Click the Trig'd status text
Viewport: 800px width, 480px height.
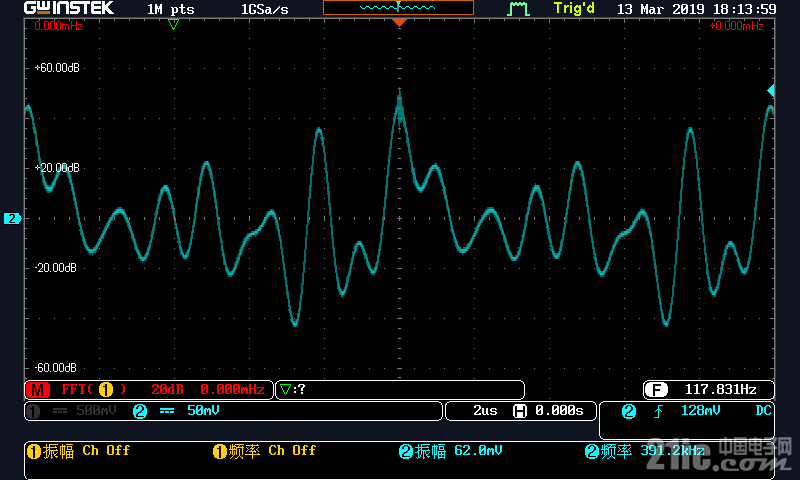tap(574, 9)
